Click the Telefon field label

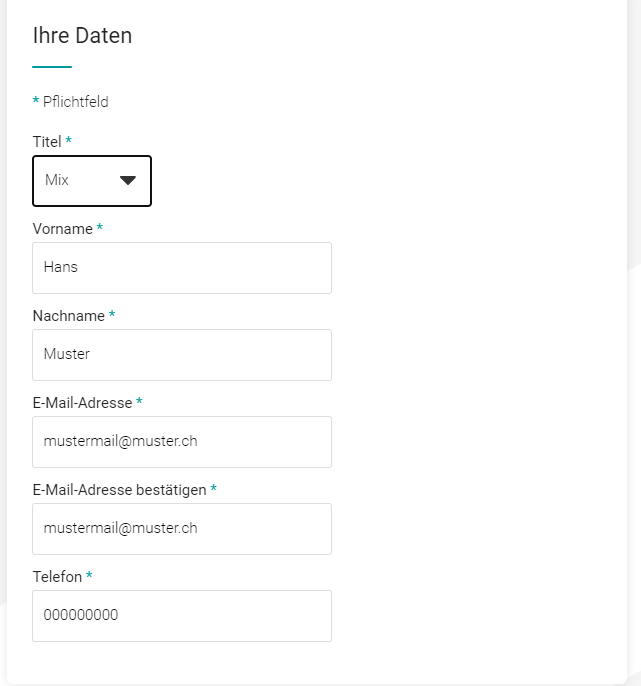pos(57,577)
